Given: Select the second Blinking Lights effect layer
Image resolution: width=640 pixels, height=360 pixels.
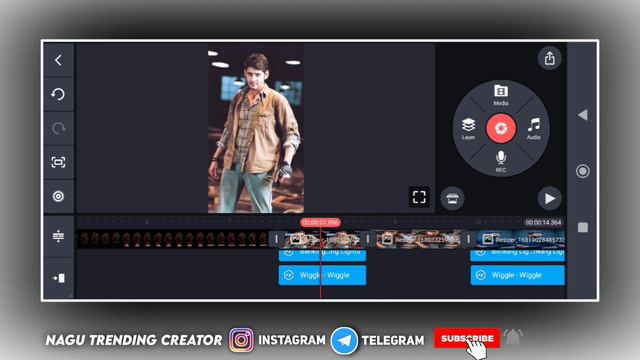Looking at the screenshot, I should 518,255.
